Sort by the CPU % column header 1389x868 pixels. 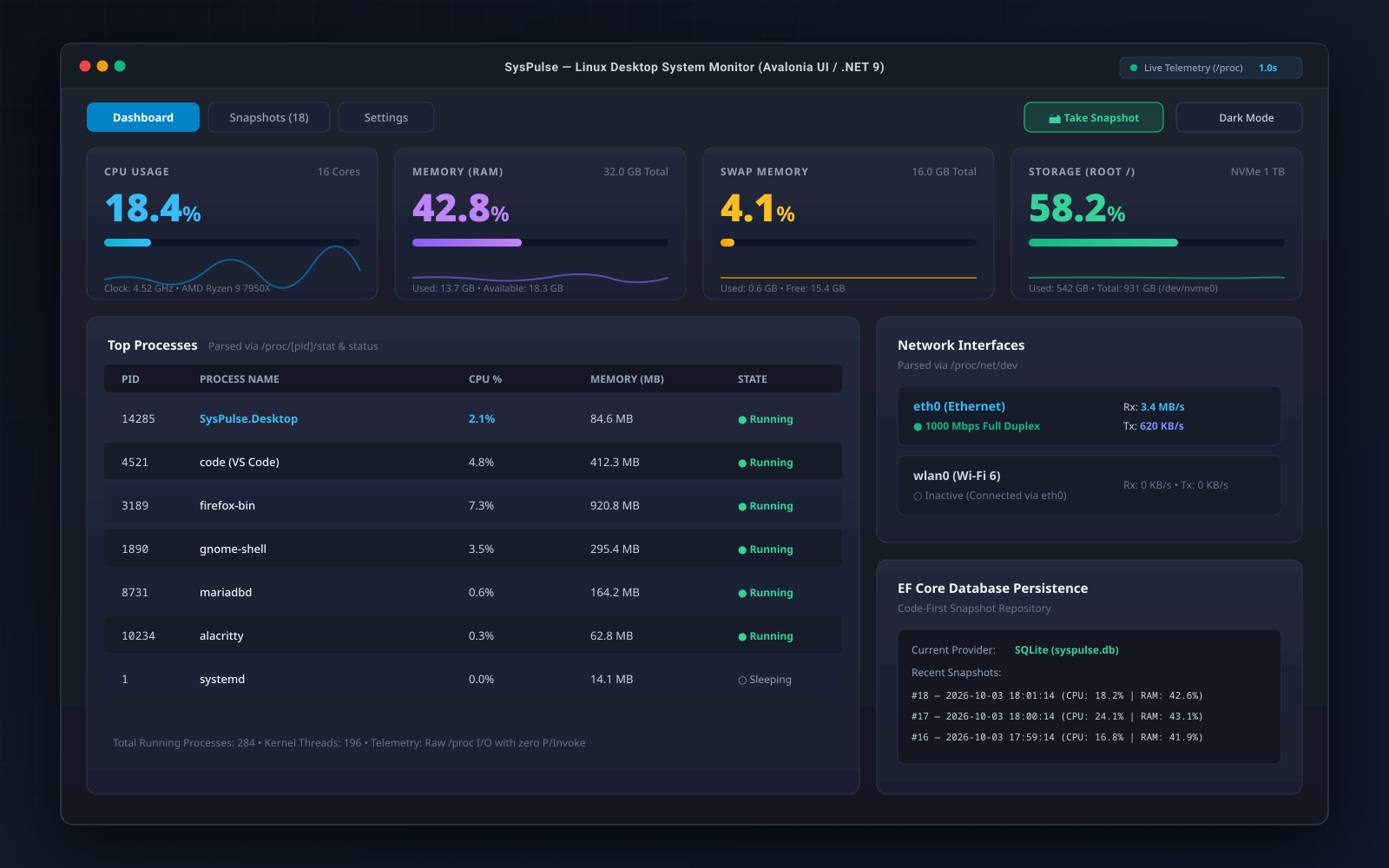coord(485,379)
